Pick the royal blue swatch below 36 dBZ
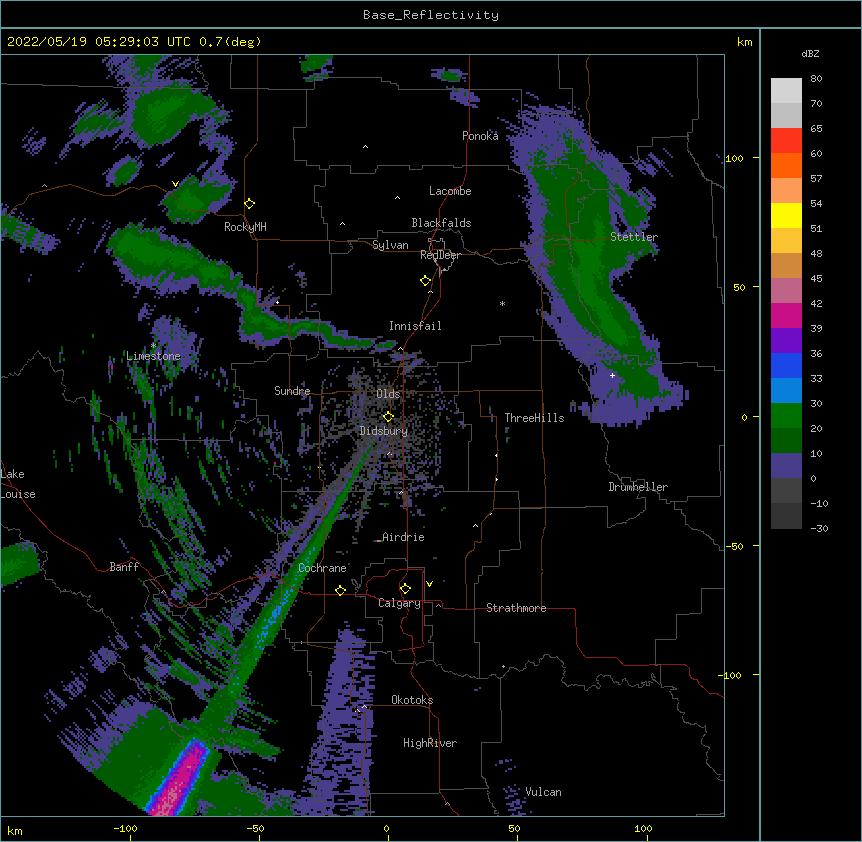Image resolution: width=862 pixels, height=842 pixels. point(786,365)
